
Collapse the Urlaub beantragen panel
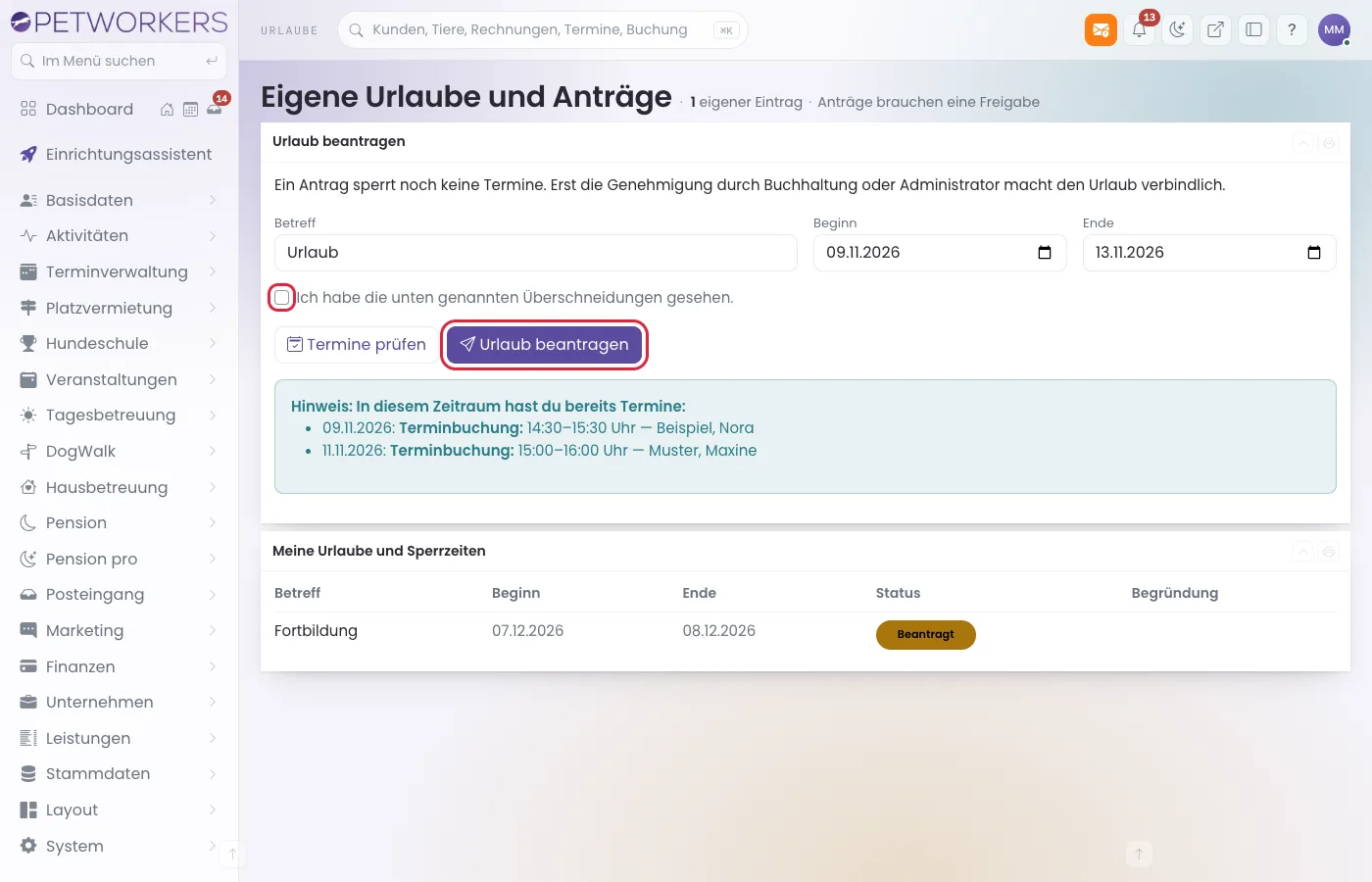point(1303,143)
